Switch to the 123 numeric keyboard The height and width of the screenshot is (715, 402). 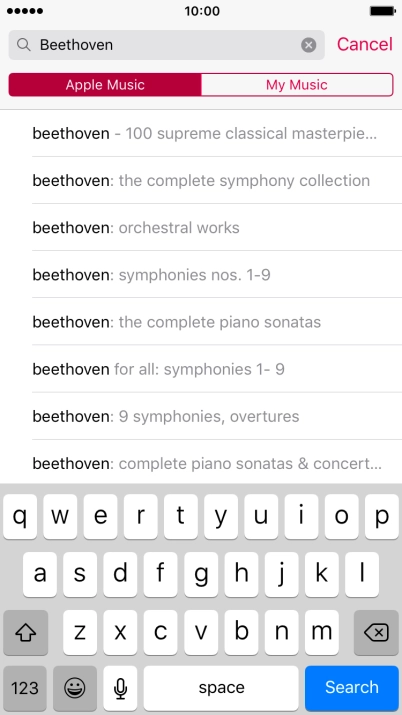[25, 687]
